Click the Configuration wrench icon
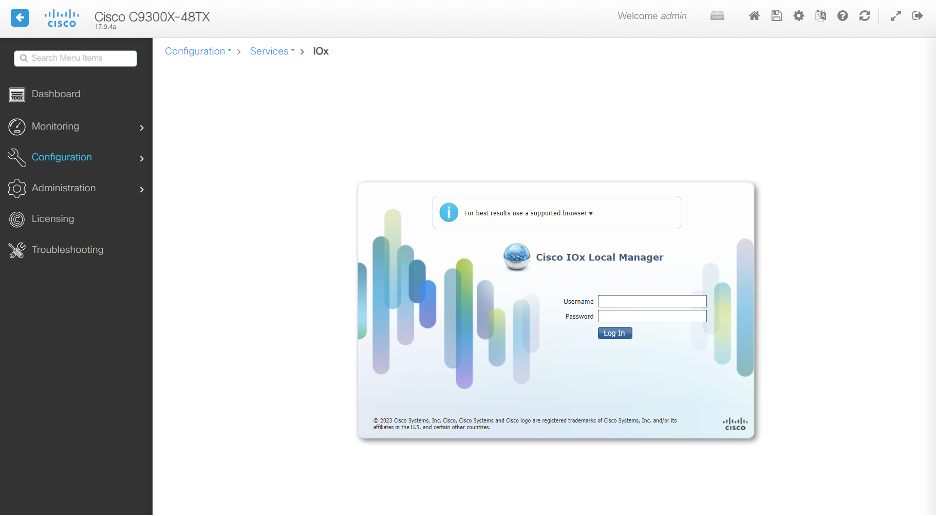The height and width of the screenshot is (516, 936). [x=17, y=157]
